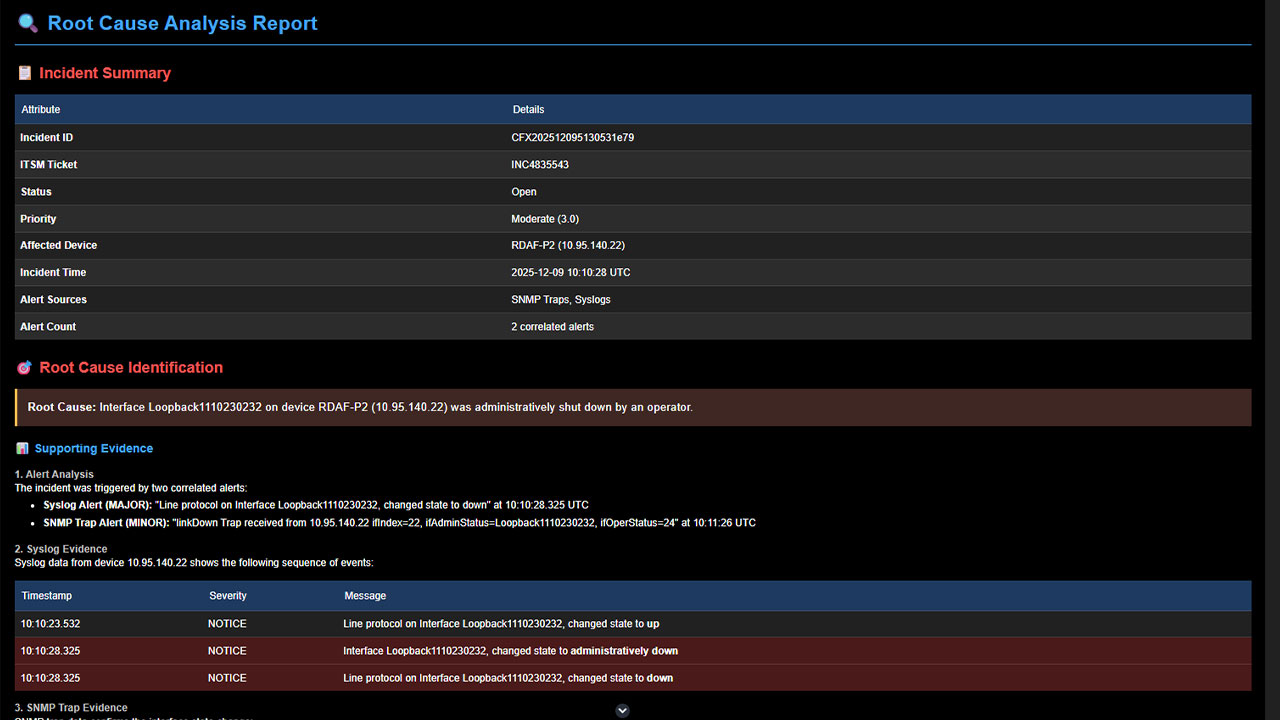Click the chart icon beside Supporting Evidence

coord(22,449)
